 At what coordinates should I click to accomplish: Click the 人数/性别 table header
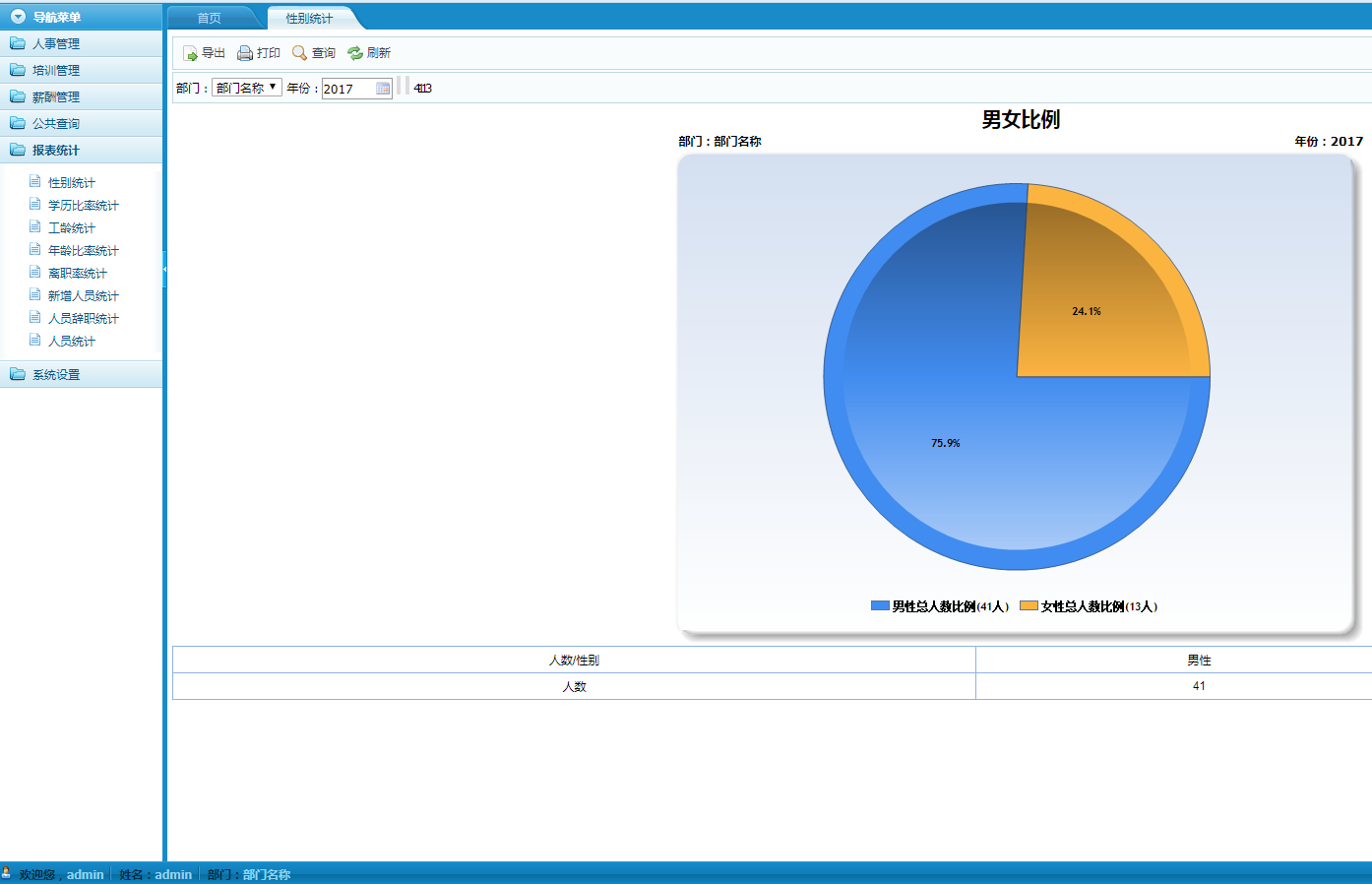tap(574, 660)
